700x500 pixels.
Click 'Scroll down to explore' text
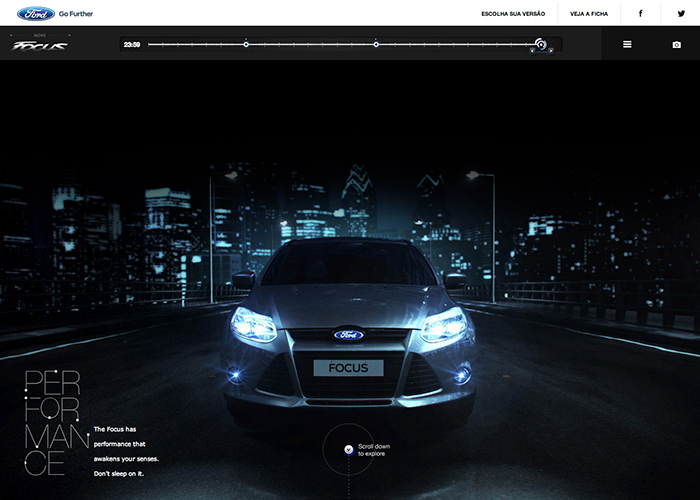(x=374, y=450)
